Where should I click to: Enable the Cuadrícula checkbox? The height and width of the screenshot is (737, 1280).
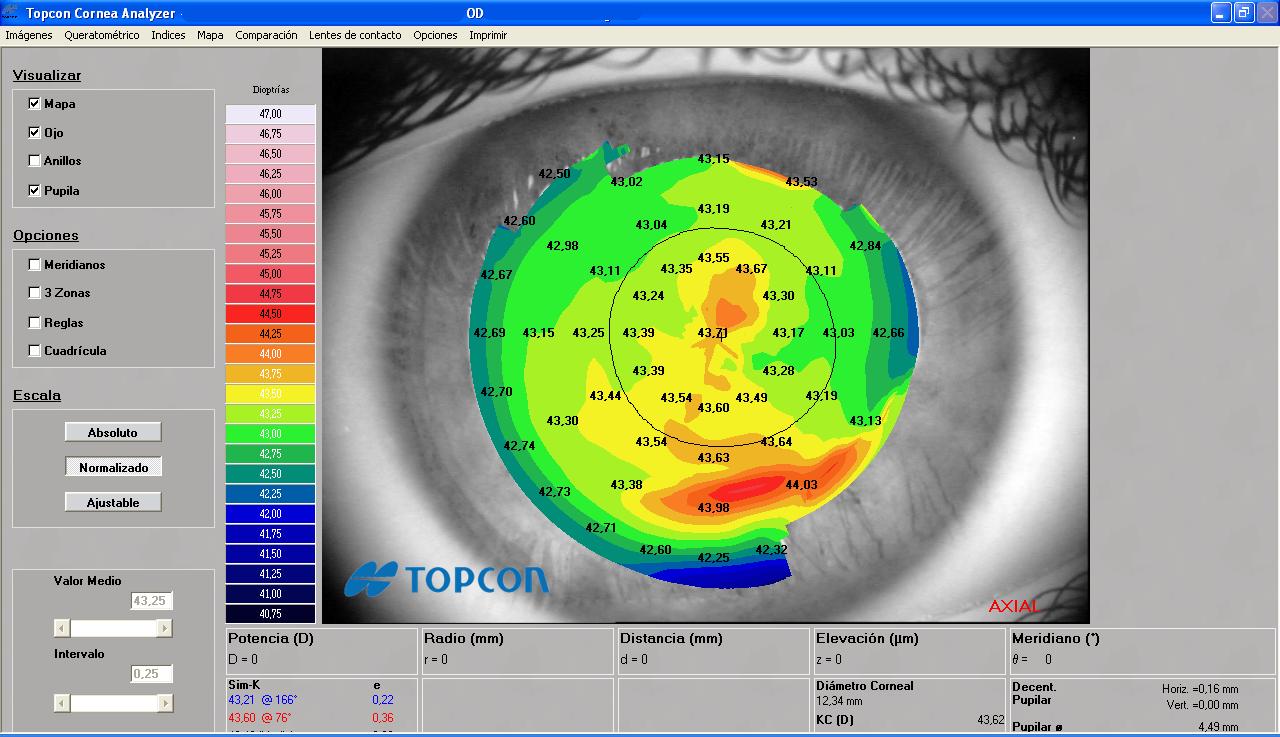click(35, 351)
